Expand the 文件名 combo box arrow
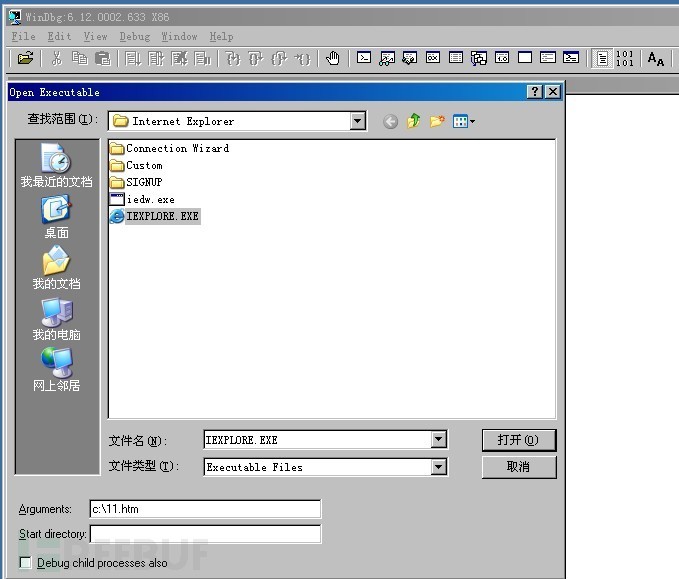Screen dimensions: 679x579 click(x=439, y=440)
